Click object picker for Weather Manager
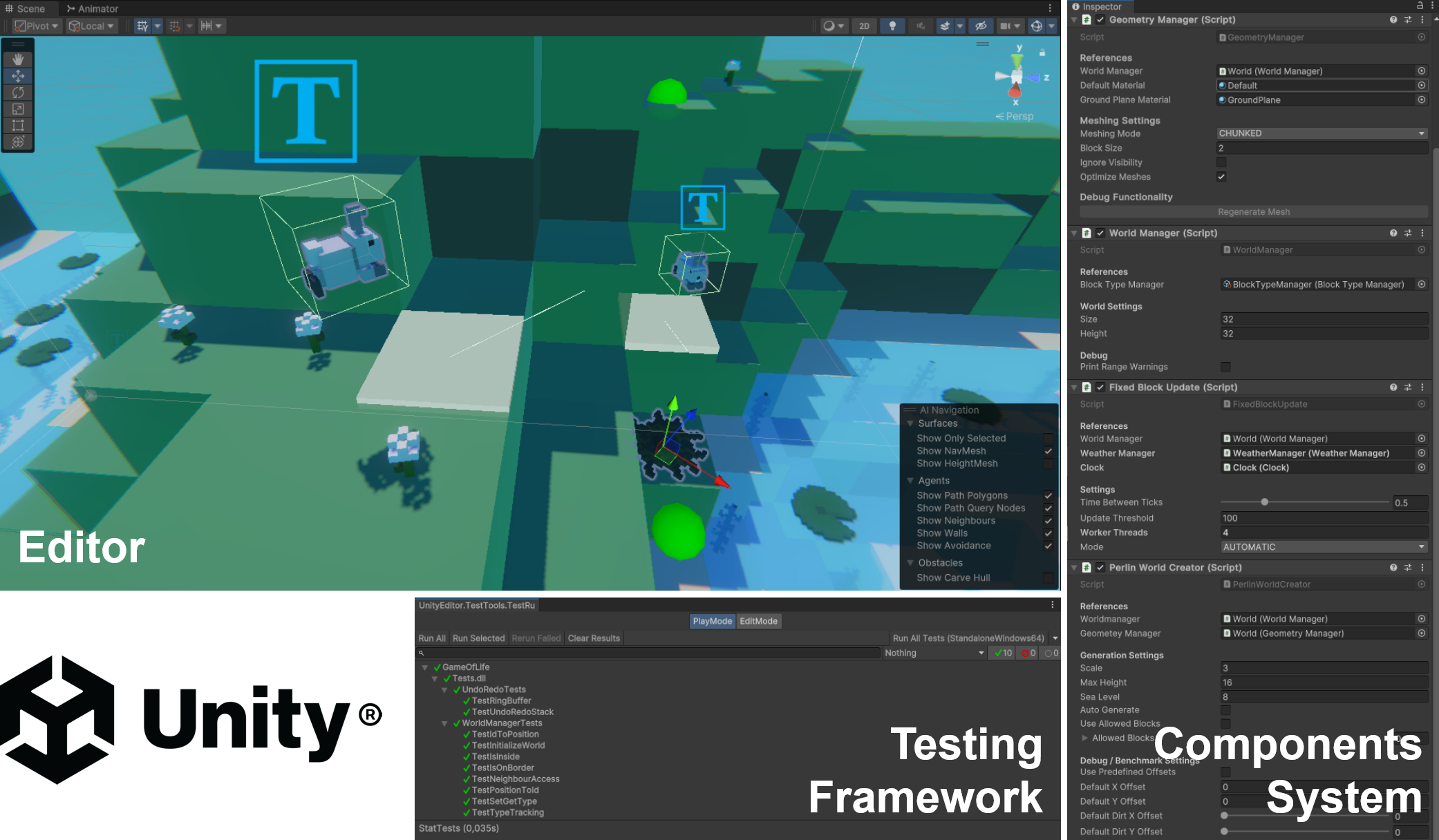Screen dimensions: 1439x840 1422,453
